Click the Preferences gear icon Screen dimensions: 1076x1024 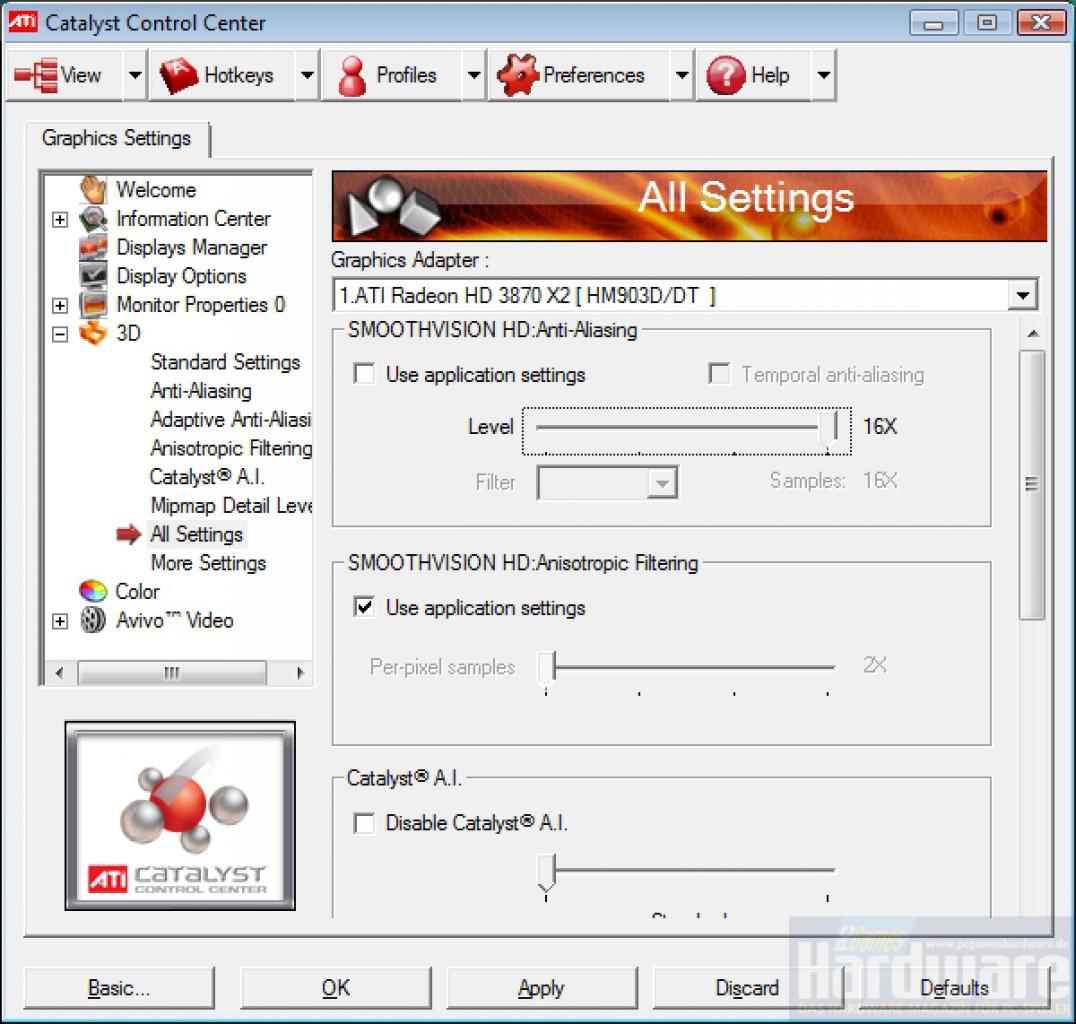pos(517,75)
